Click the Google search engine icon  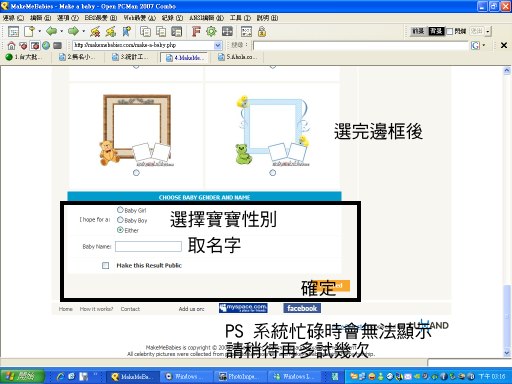click(x=475, y=45)
